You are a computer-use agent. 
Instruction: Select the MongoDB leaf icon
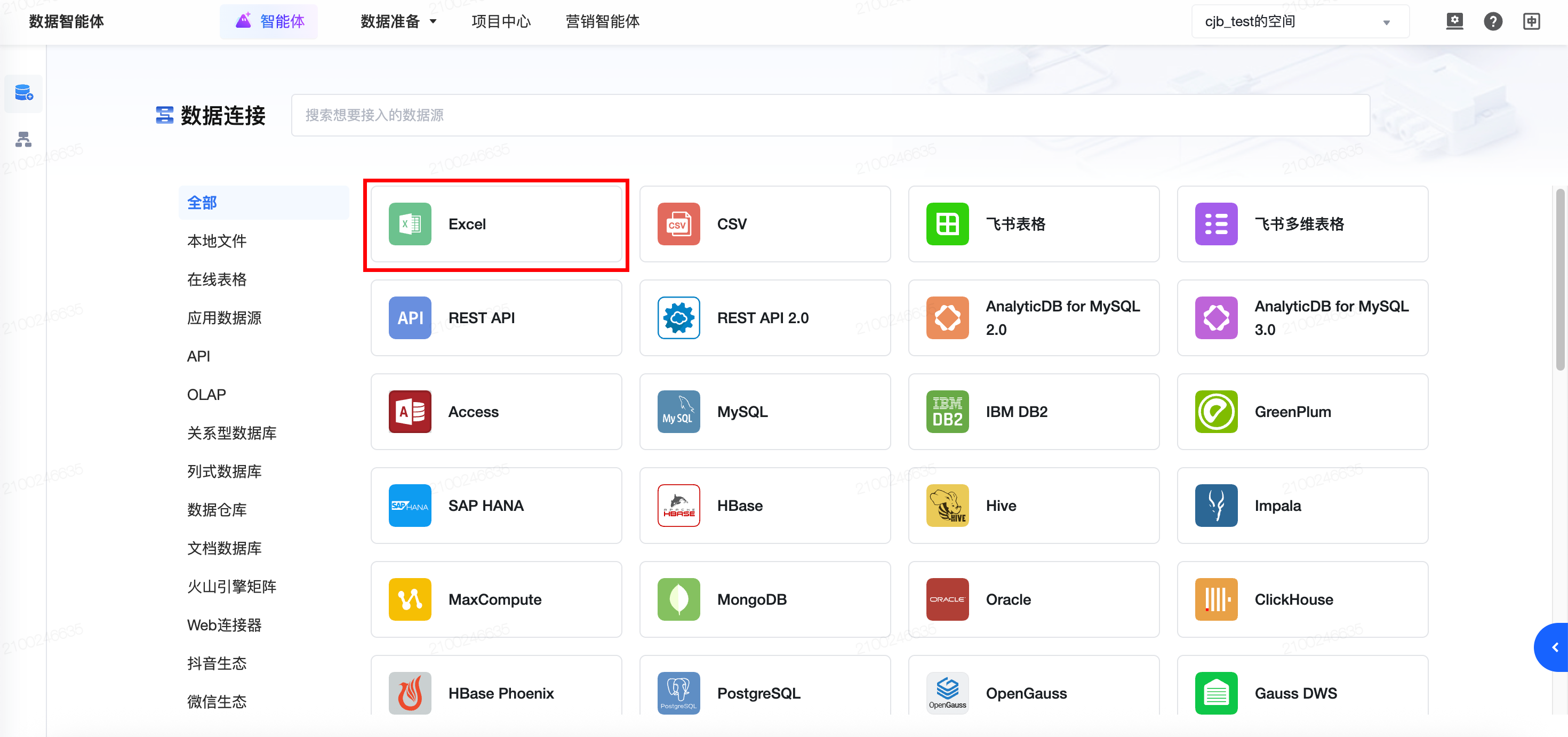click(x=679, y=599)
